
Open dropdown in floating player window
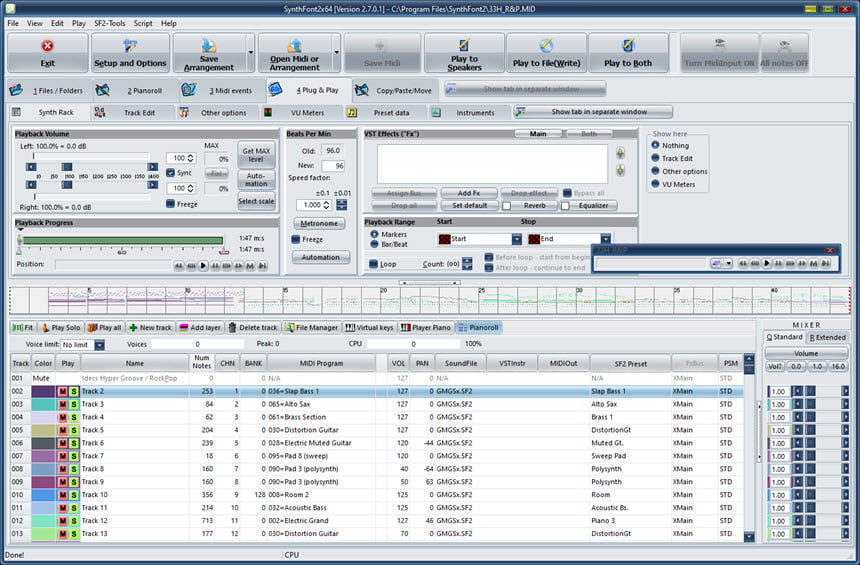[x=728, y=264]
